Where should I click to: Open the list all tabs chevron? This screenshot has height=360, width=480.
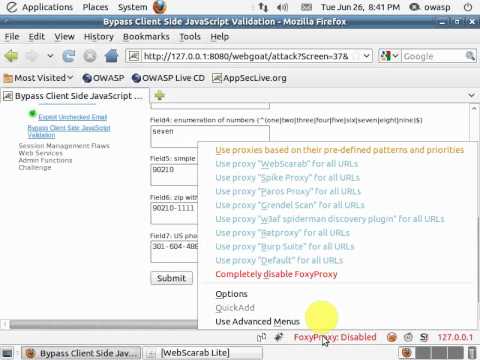pyautogui.click(x=471, y=96)
